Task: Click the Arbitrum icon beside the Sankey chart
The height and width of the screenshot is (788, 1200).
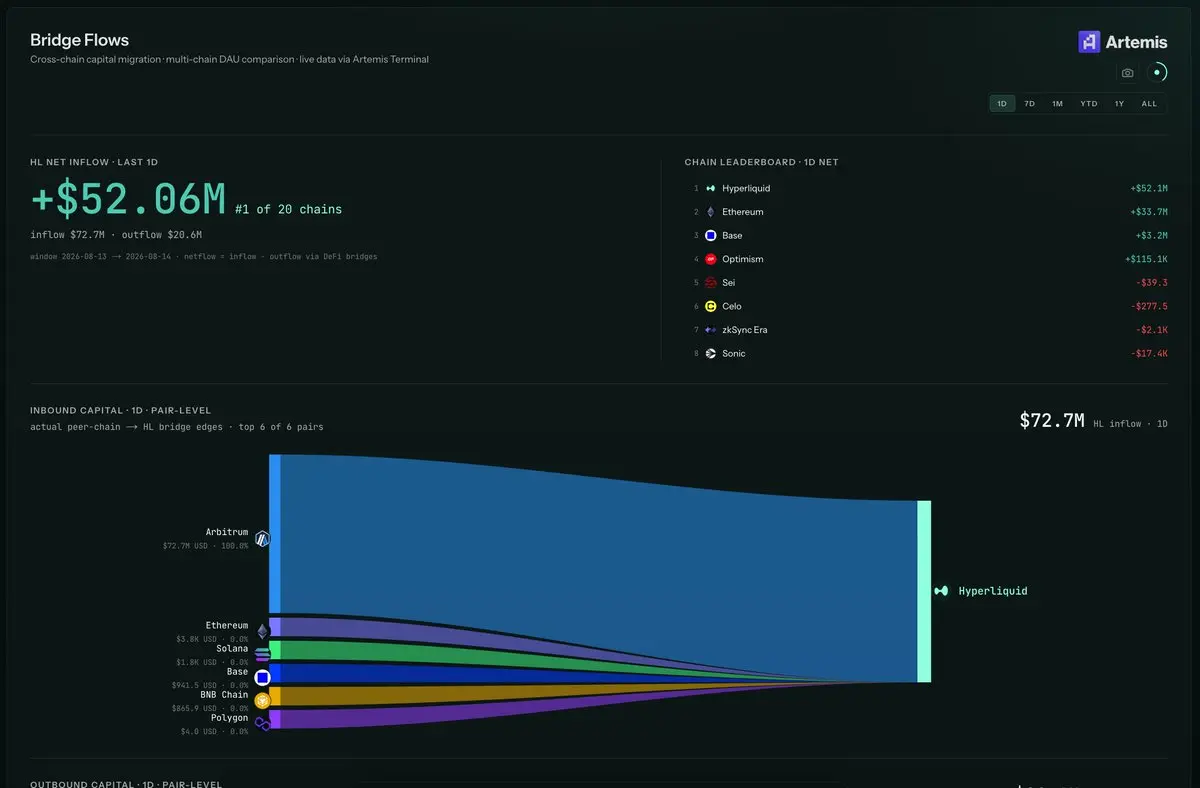Action: point(263,538)
